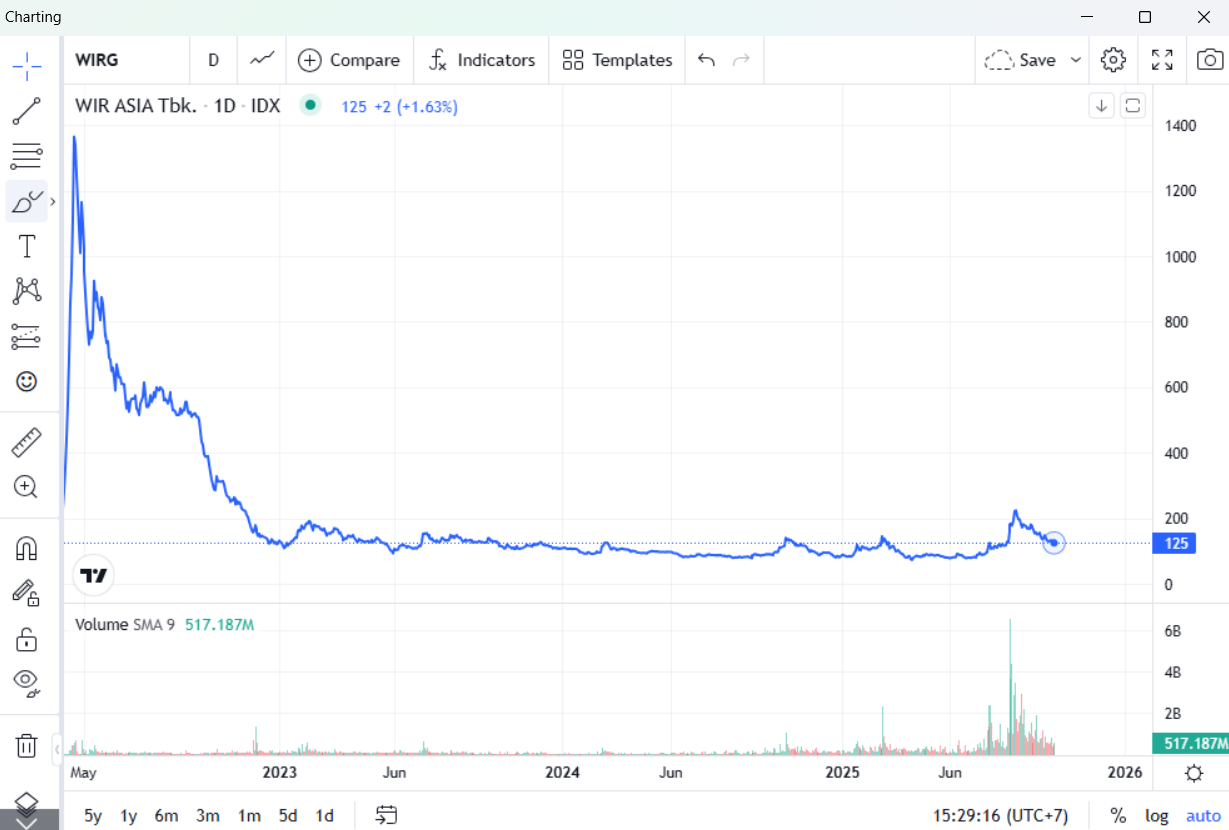1229x830 pixels.
Task: Select the ruler measure tool
Action: click(x=27, y=442)
